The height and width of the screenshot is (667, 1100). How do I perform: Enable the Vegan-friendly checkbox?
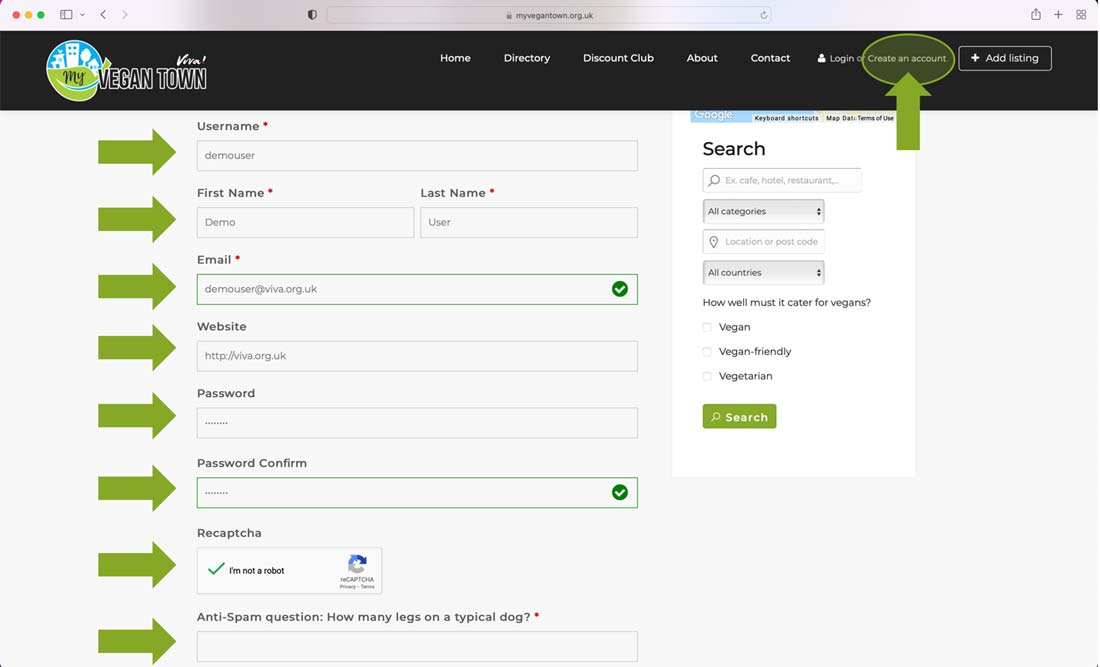(707, 352)
